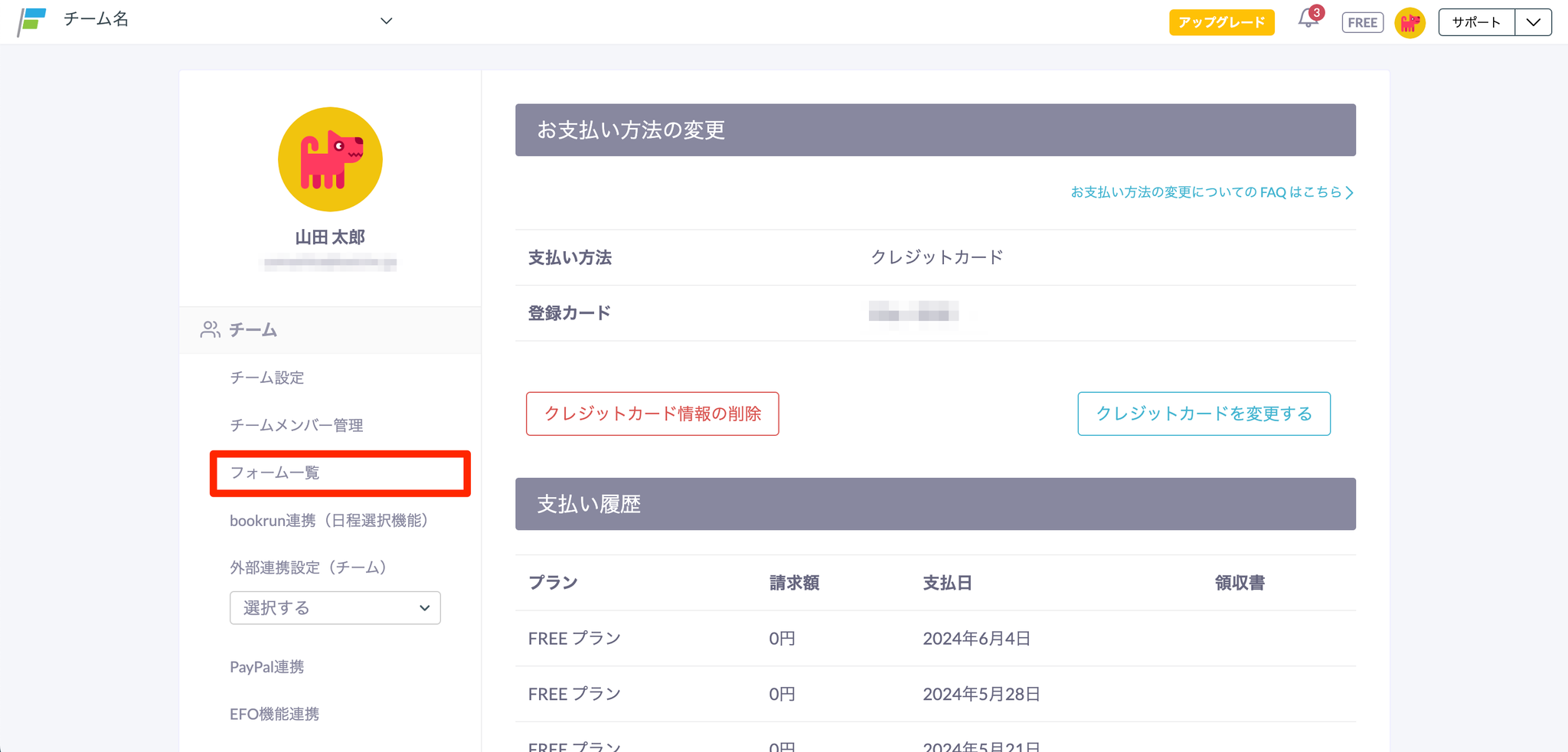
Task: Open チーム設定 in sidebar
Action: click(267, 378)
